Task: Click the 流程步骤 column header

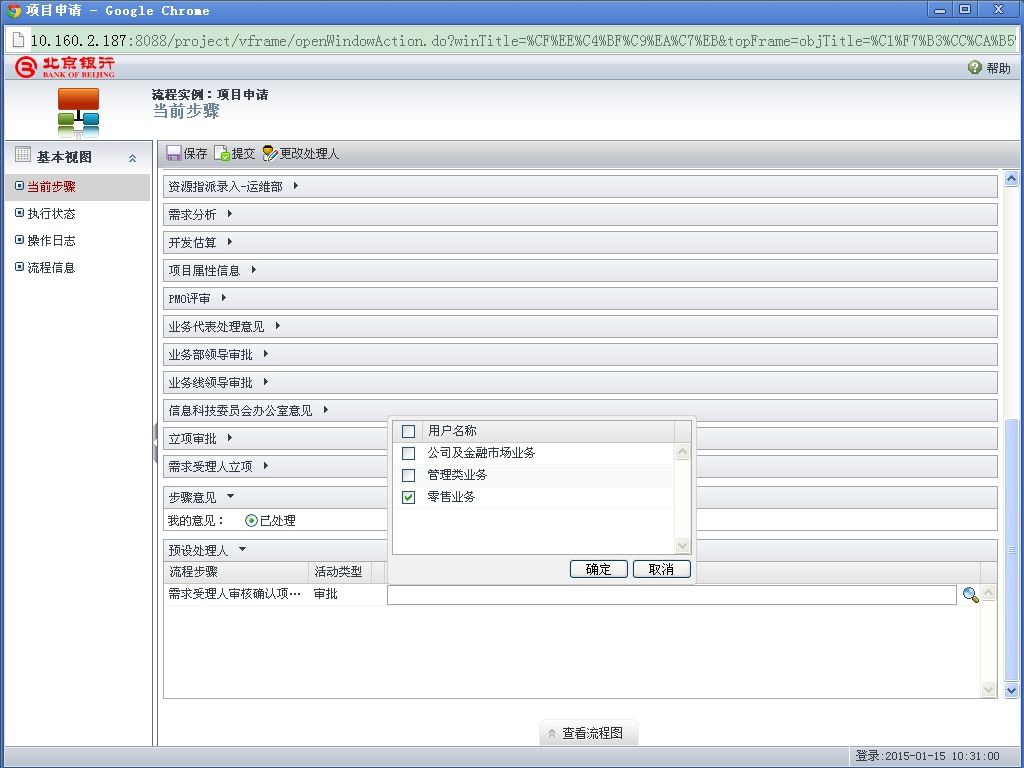Action: click(x=236, y=572)
